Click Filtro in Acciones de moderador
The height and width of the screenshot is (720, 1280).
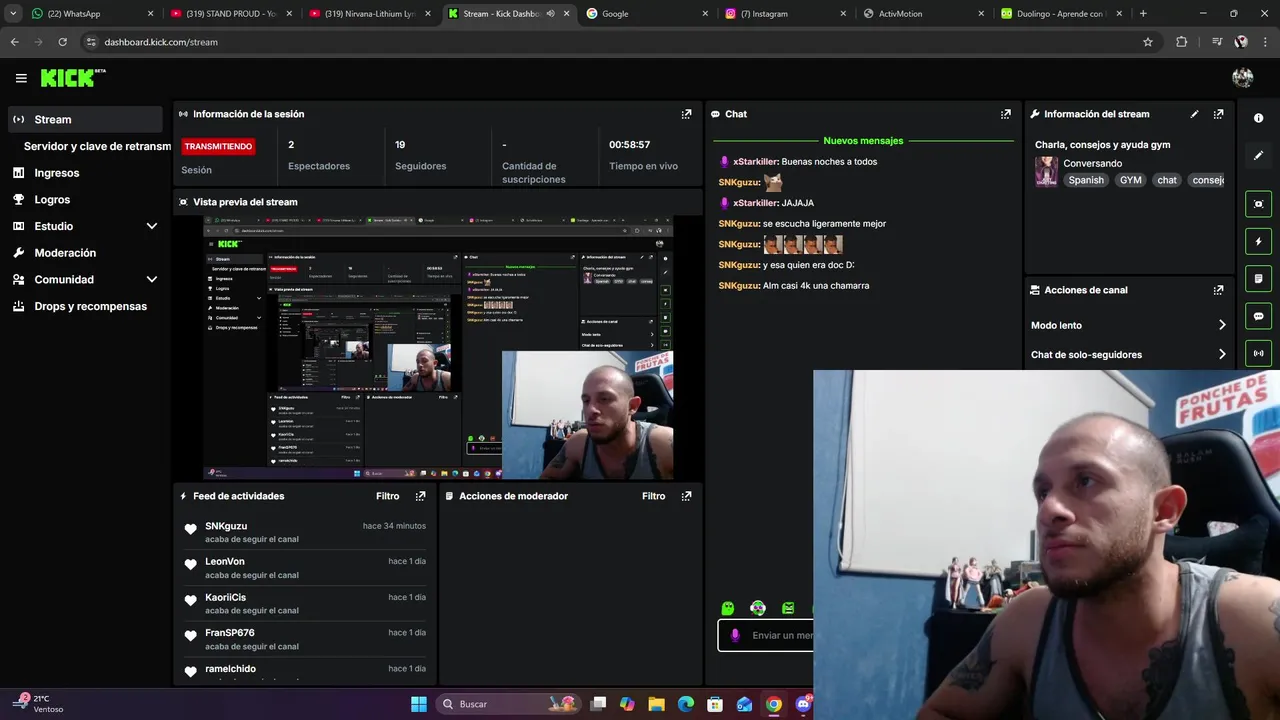coord(654,496)
